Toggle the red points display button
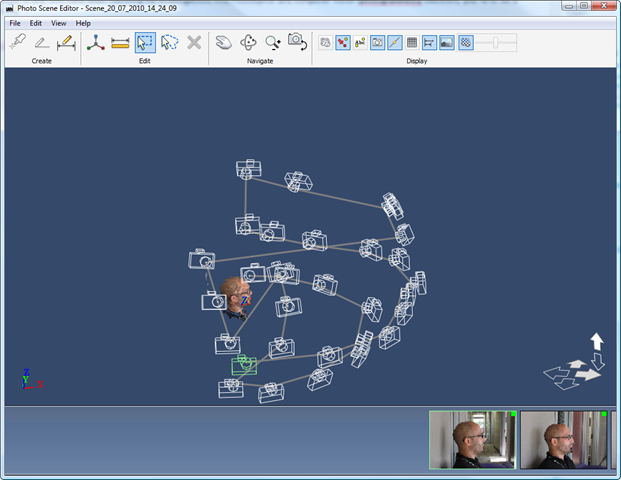621x480 pixels. coord(343,43)
